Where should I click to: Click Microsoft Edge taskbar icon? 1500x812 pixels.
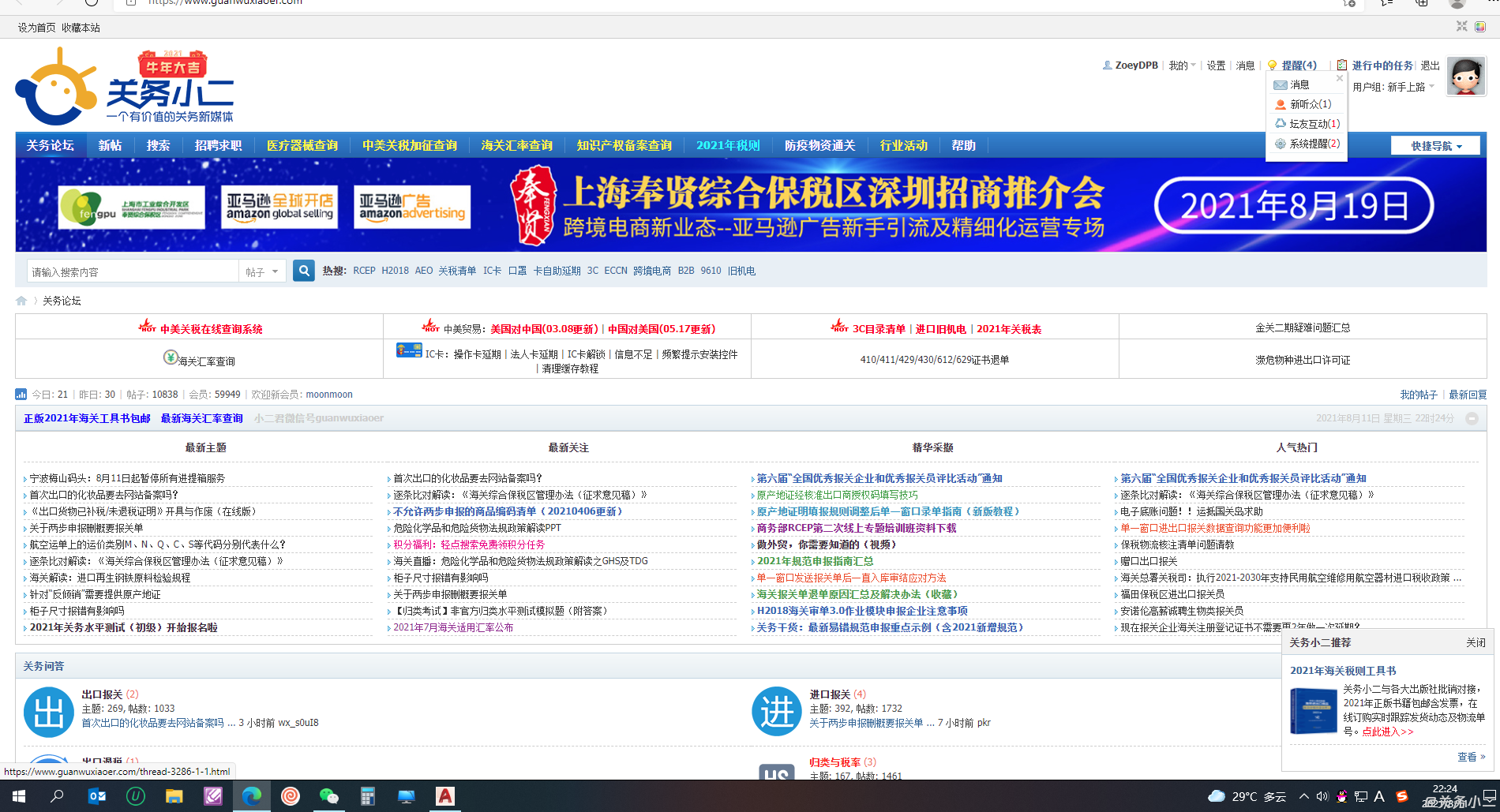[252, 796]
